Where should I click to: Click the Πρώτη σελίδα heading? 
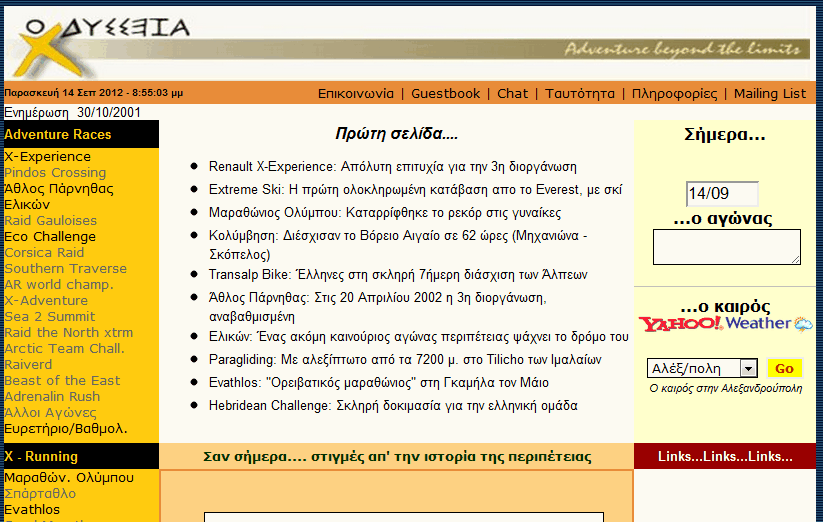click(x=397, y=134)
